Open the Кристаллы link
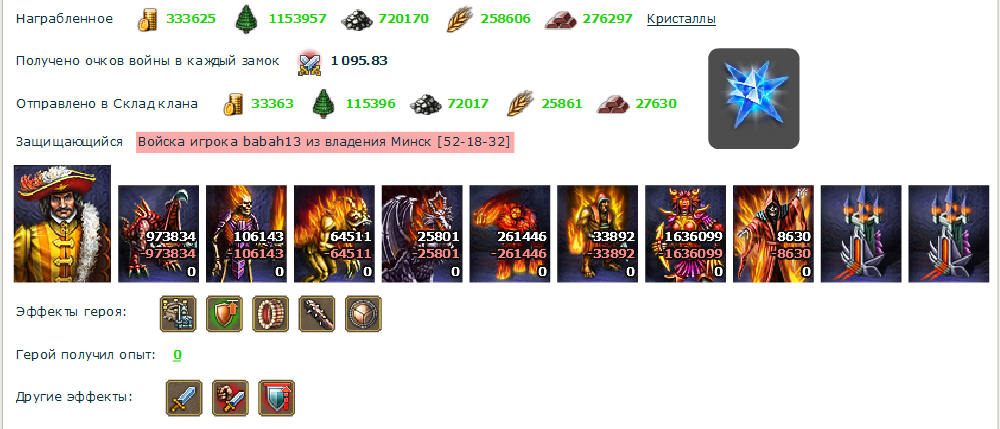This screenshot has height=429, width=1000. [681, 19]
